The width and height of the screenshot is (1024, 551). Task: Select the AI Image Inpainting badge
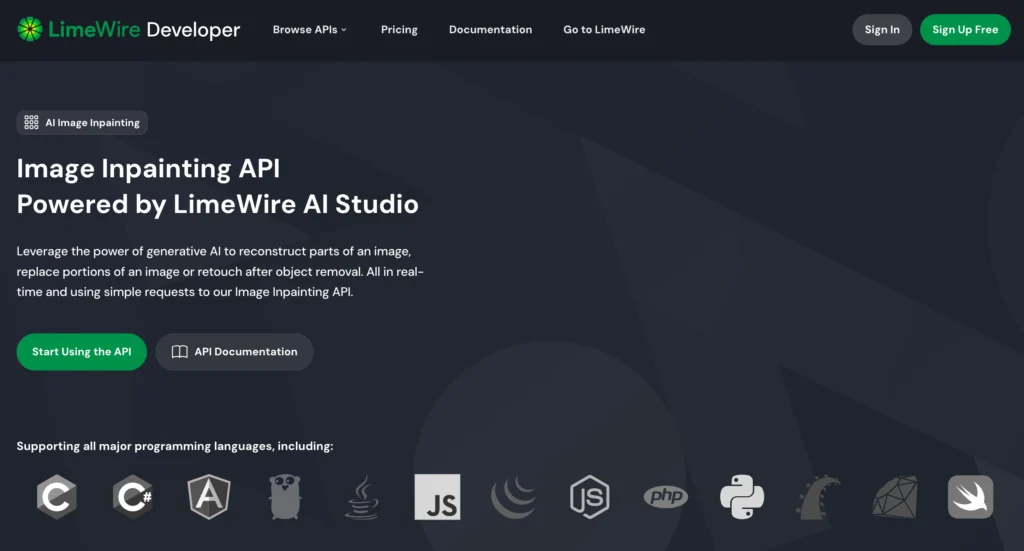82,123
